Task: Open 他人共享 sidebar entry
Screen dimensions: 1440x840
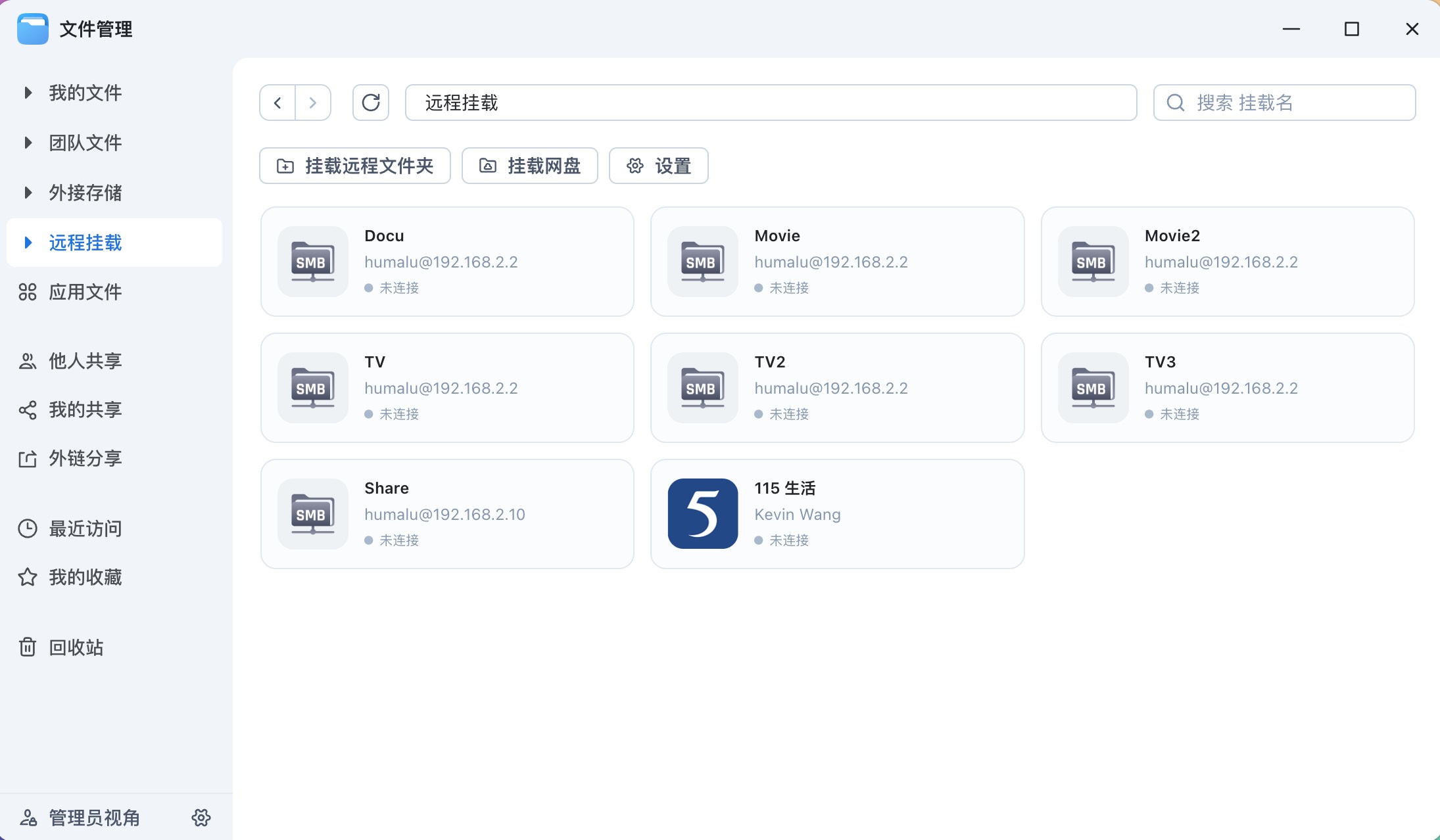Action: pos(85,361)
